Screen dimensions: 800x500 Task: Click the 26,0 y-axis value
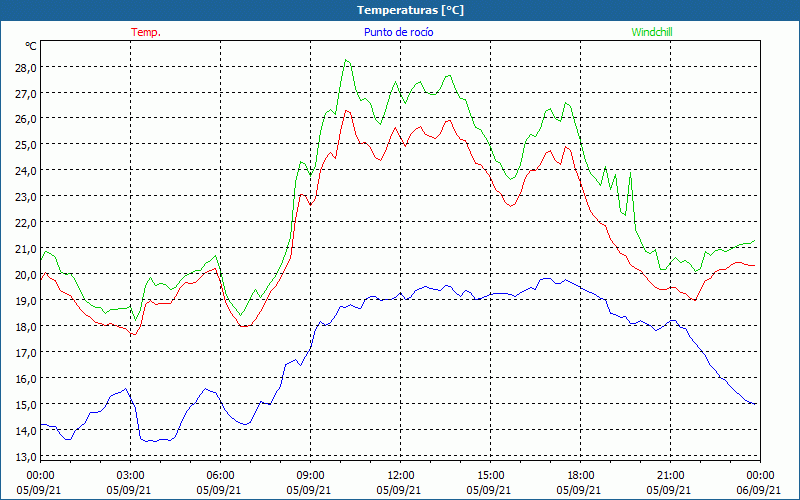(26, 119)
